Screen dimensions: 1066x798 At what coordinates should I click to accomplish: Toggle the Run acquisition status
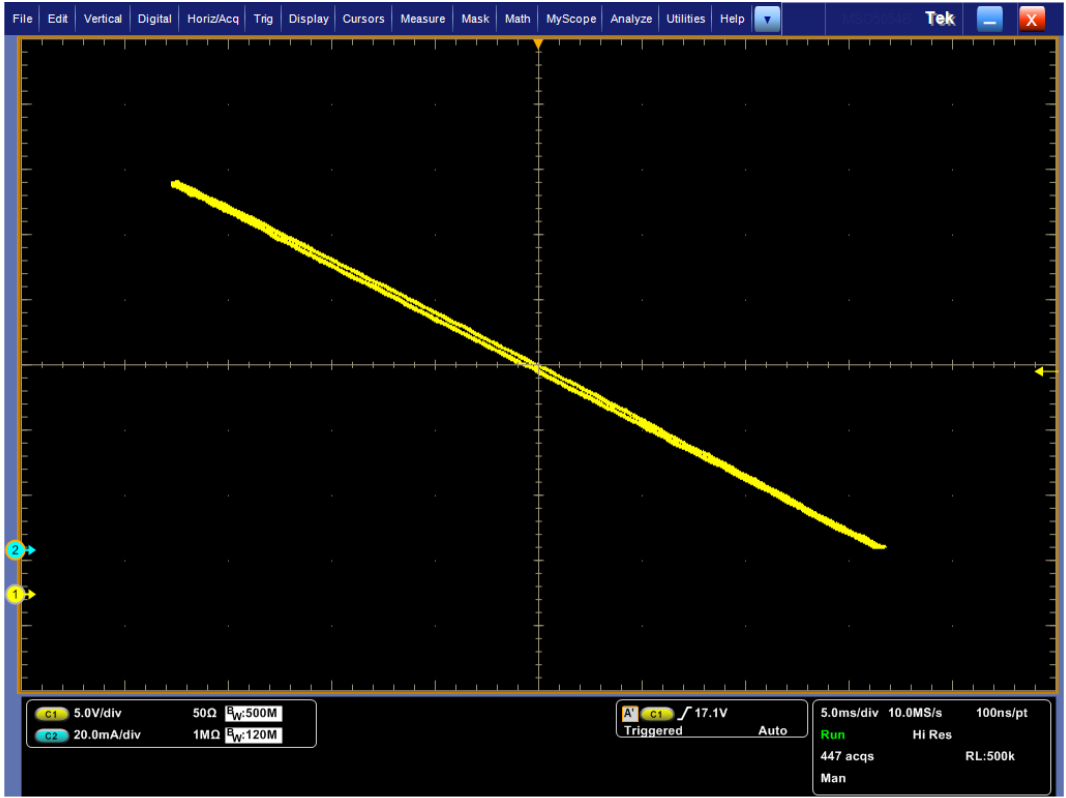(831, 734)
